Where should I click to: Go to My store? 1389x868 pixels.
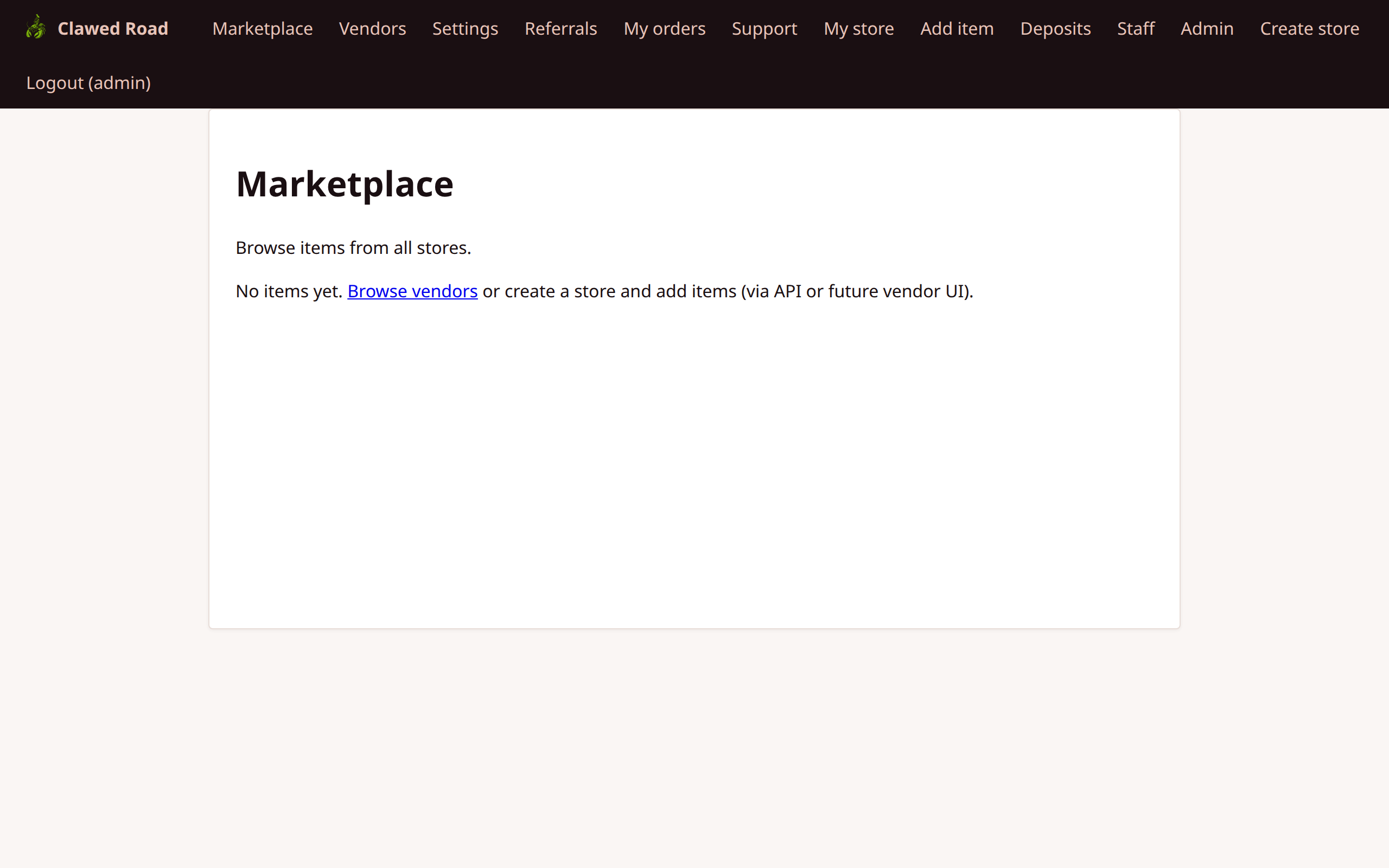tap(859, 28)
